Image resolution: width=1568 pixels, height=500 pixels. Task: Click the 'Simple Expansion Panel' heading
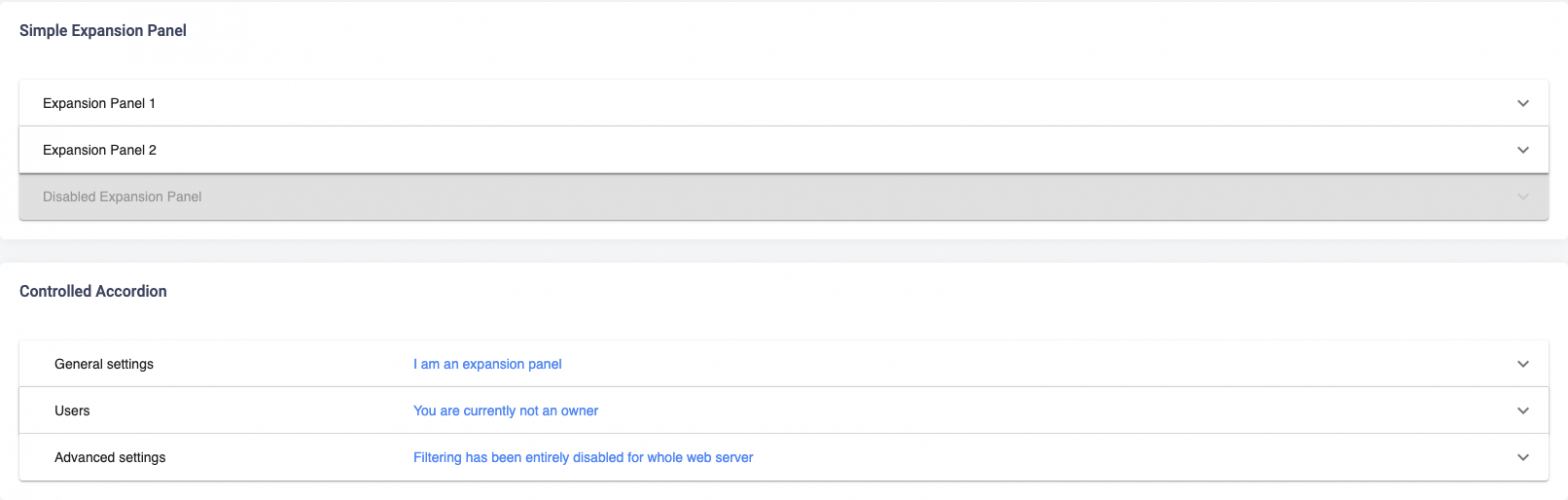[x=103, y=31]
